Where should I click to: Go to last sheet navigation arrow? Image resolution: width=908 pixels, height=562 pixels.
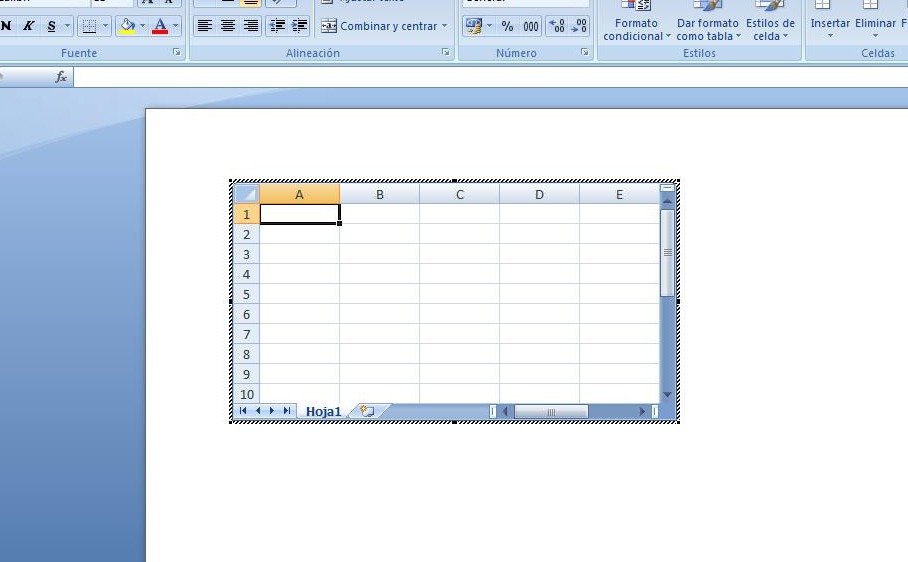tap(287, 411)
